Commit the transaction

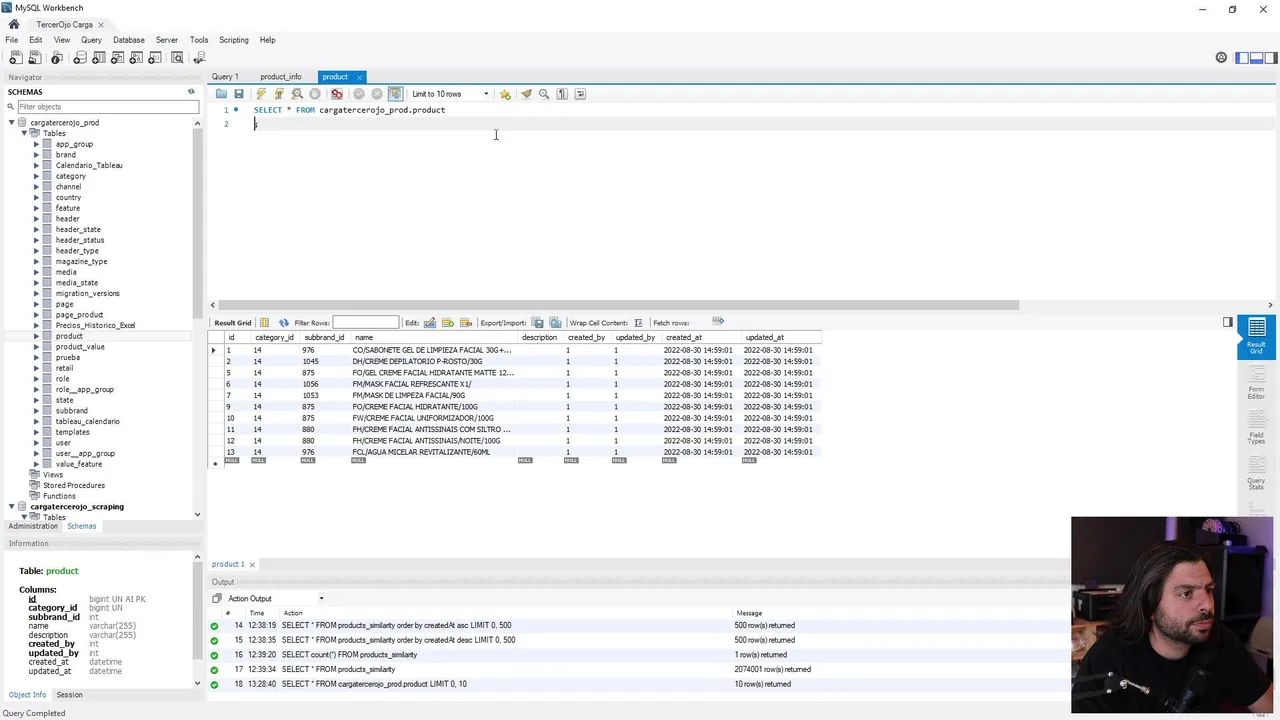pyautogui.click(x=359, y=94)
